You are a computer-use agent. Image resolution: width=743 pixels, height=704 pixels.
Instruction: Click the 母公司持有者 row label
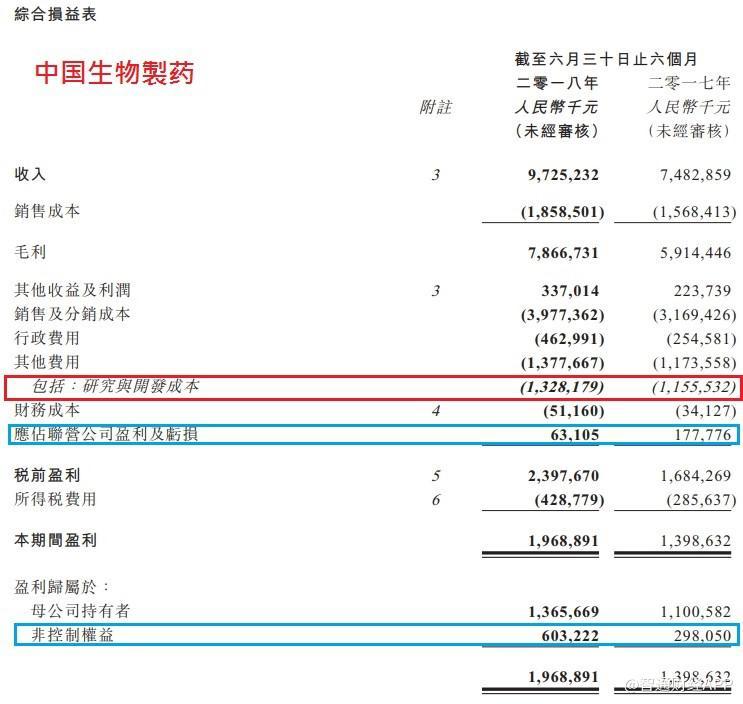point(81,611)
